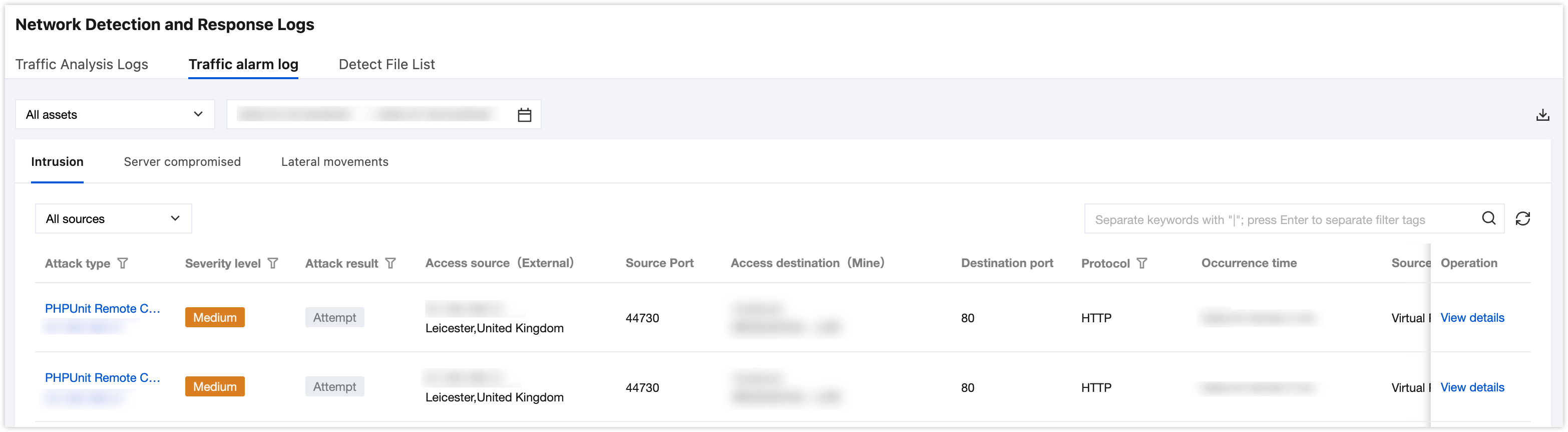The width and height of the screenshot is (1568, 432).
Task: Click View details for the second row
Action: [1472, 387]
